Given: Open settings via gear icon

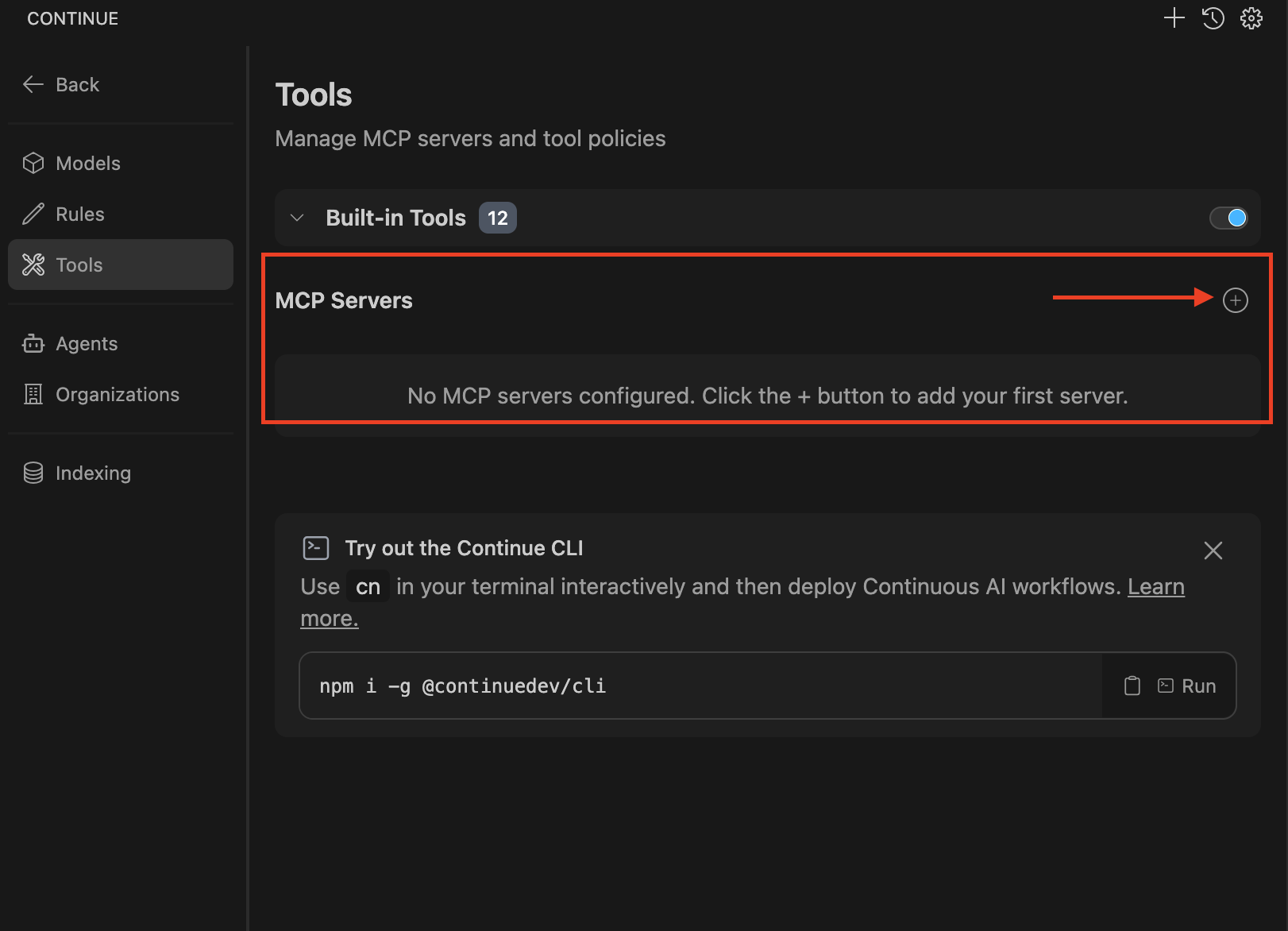Looking at the screenshot, I should coord(1251,17).
